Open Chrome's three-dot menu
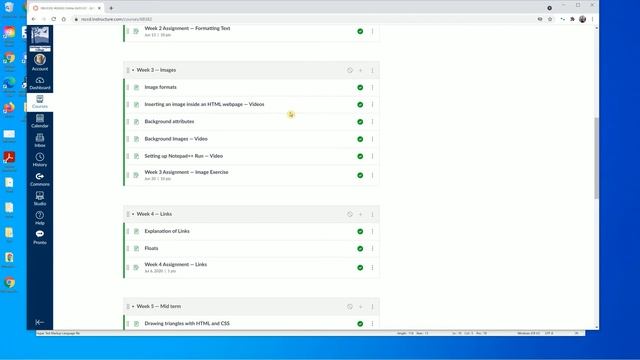This screenshot has width=640, height=360. (592, 19)
